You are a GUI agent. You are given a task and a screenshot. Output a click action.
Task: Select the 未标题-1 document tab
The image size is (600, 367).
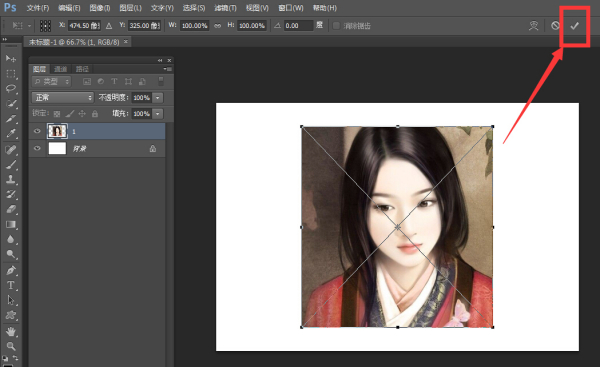tap(74, 42)
